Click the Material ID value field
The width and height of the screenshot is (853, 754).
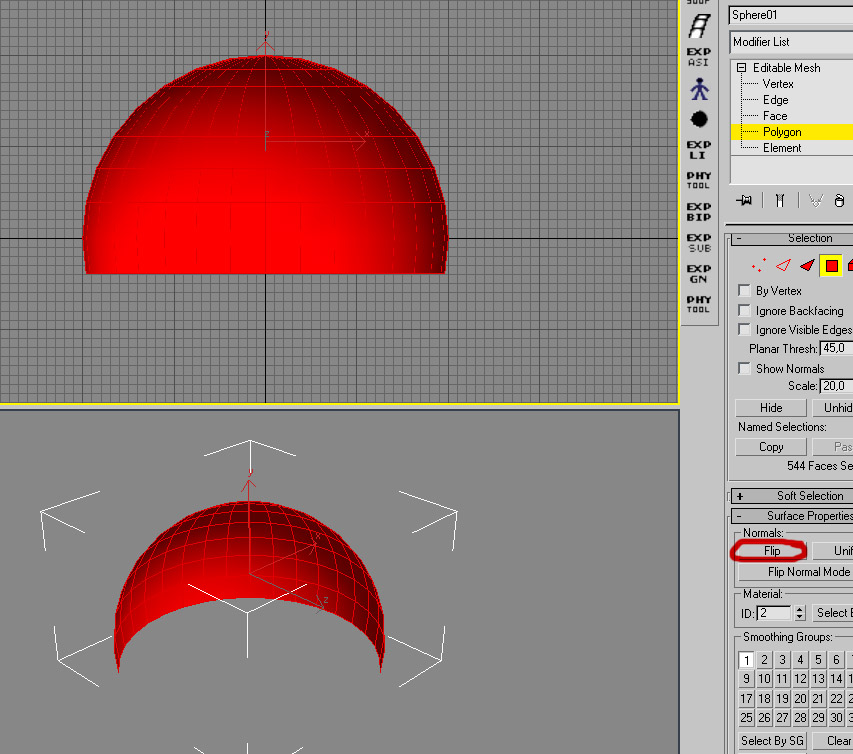click(x=775, y=613)
